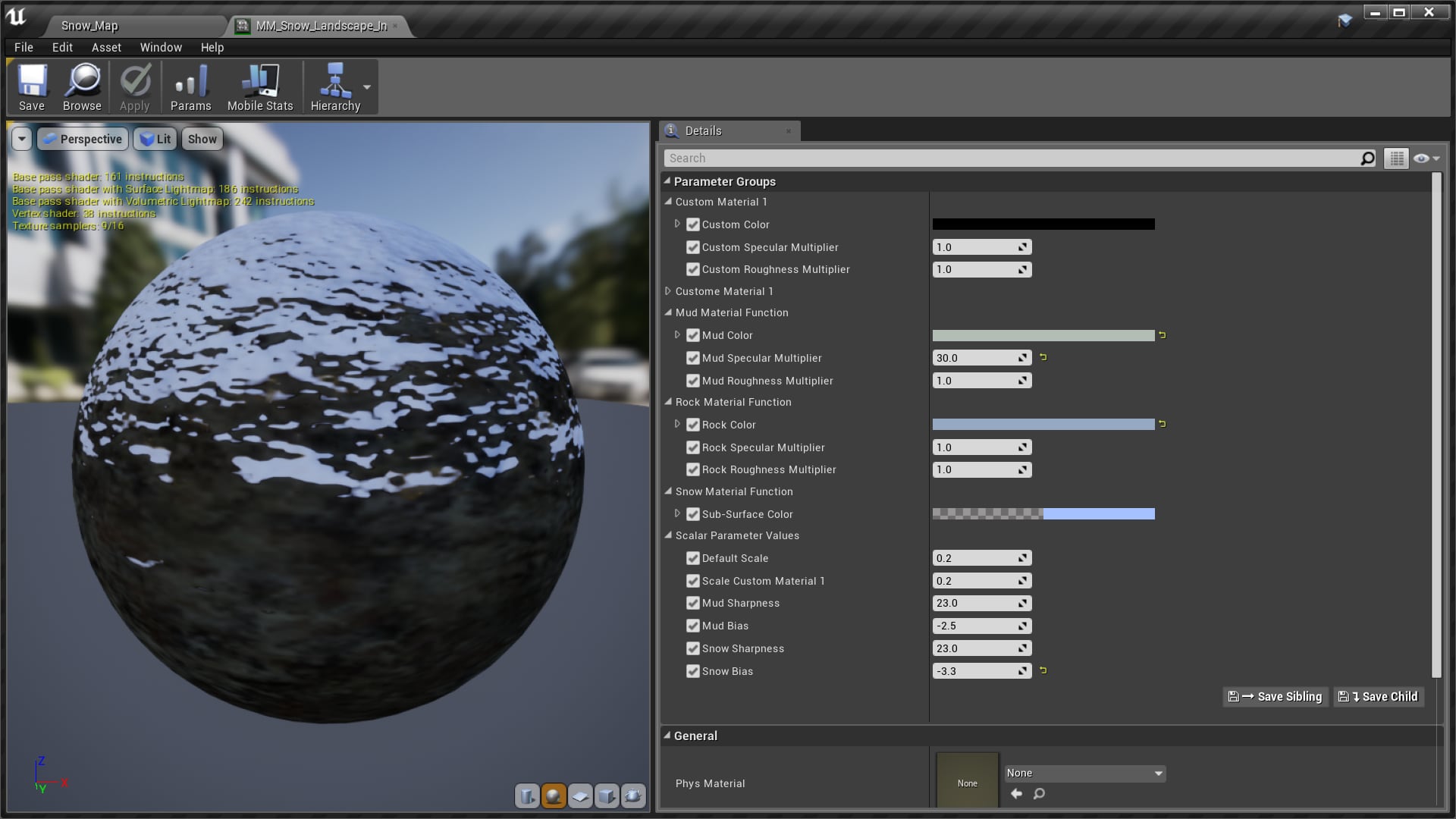The image size is (1456, 819).
Task: Open the Details view options eye menu
Action: (1426, 158)
